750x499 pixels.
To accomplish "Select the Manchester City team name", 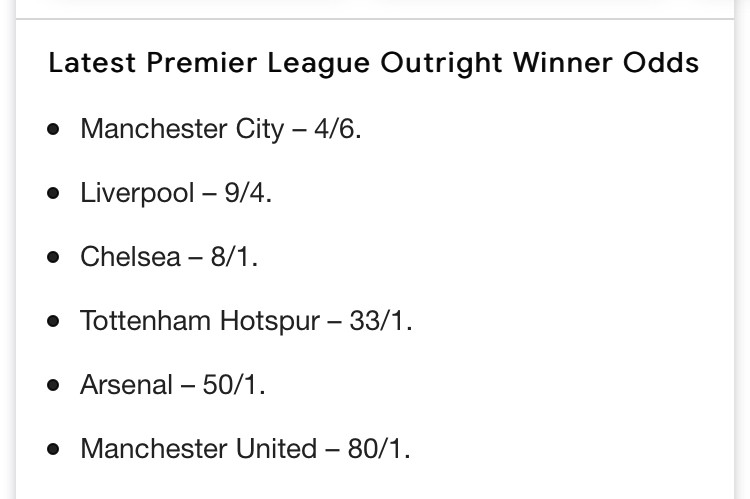I will [182, 129].
